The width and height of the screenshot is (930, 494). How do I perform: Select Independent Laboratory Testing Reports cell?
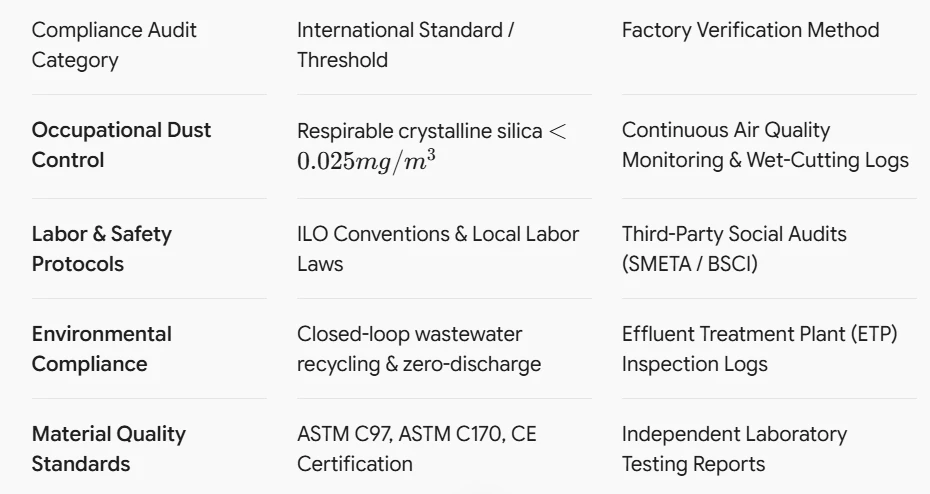(734, 449)
